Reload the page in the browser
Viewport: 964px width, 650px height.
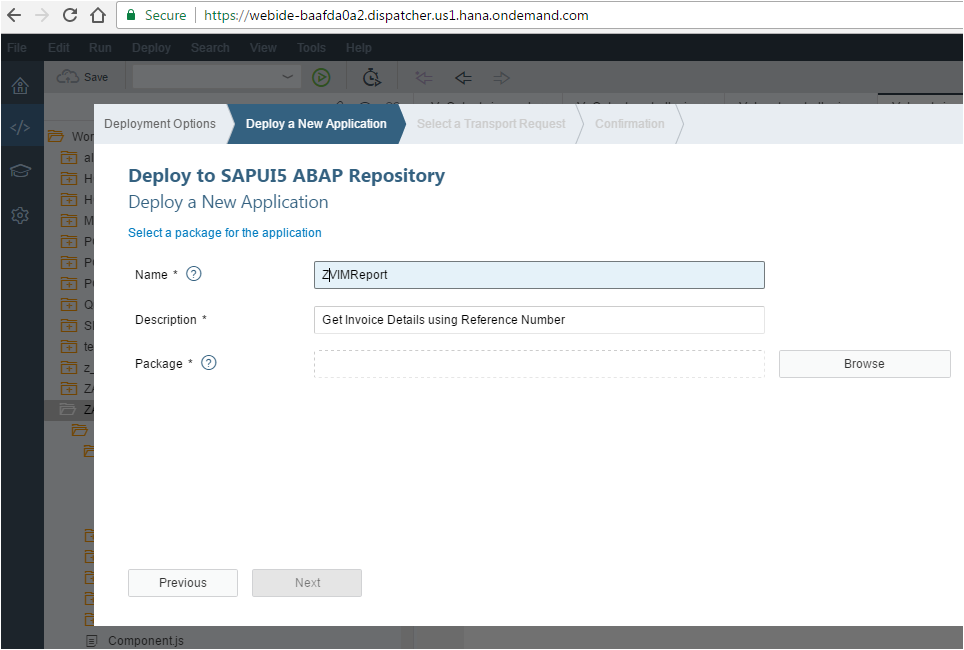[x=70, y=15]
